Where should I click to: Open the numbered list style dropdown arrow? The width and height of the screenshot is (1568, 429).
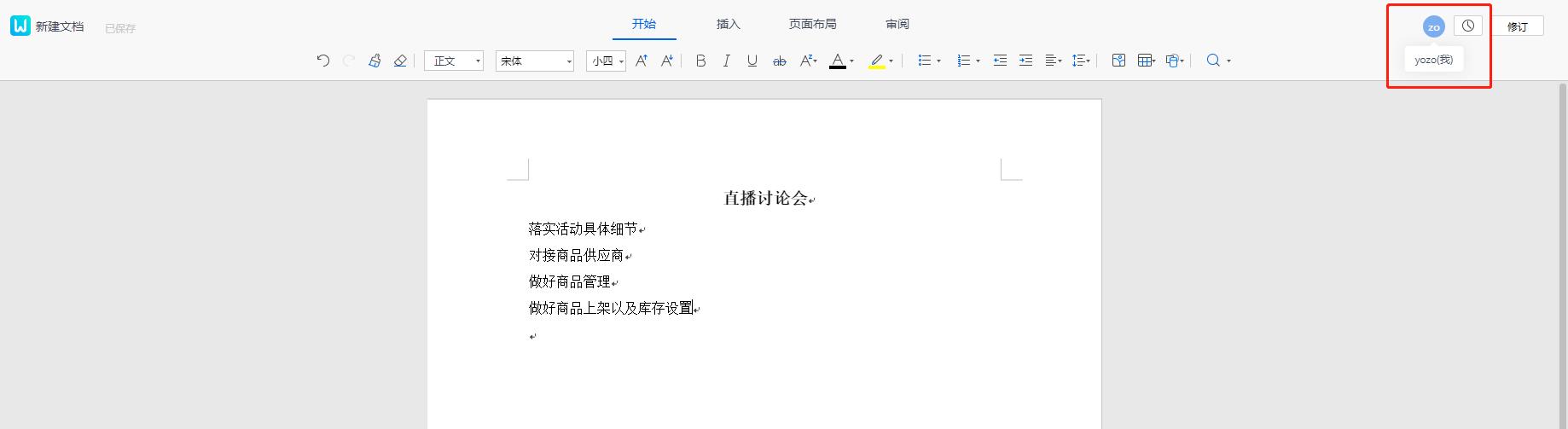(x=978, y=61)
